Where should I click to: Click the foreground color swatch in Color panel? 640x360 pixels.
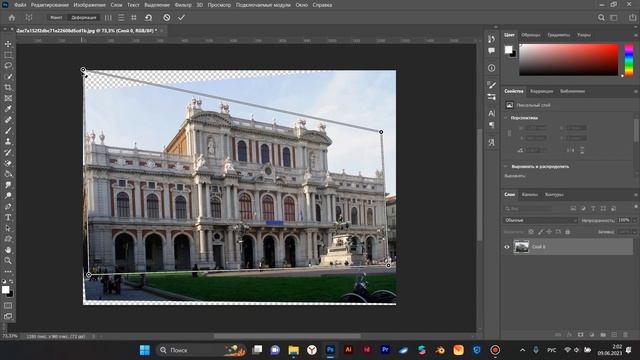click(508, 49)
